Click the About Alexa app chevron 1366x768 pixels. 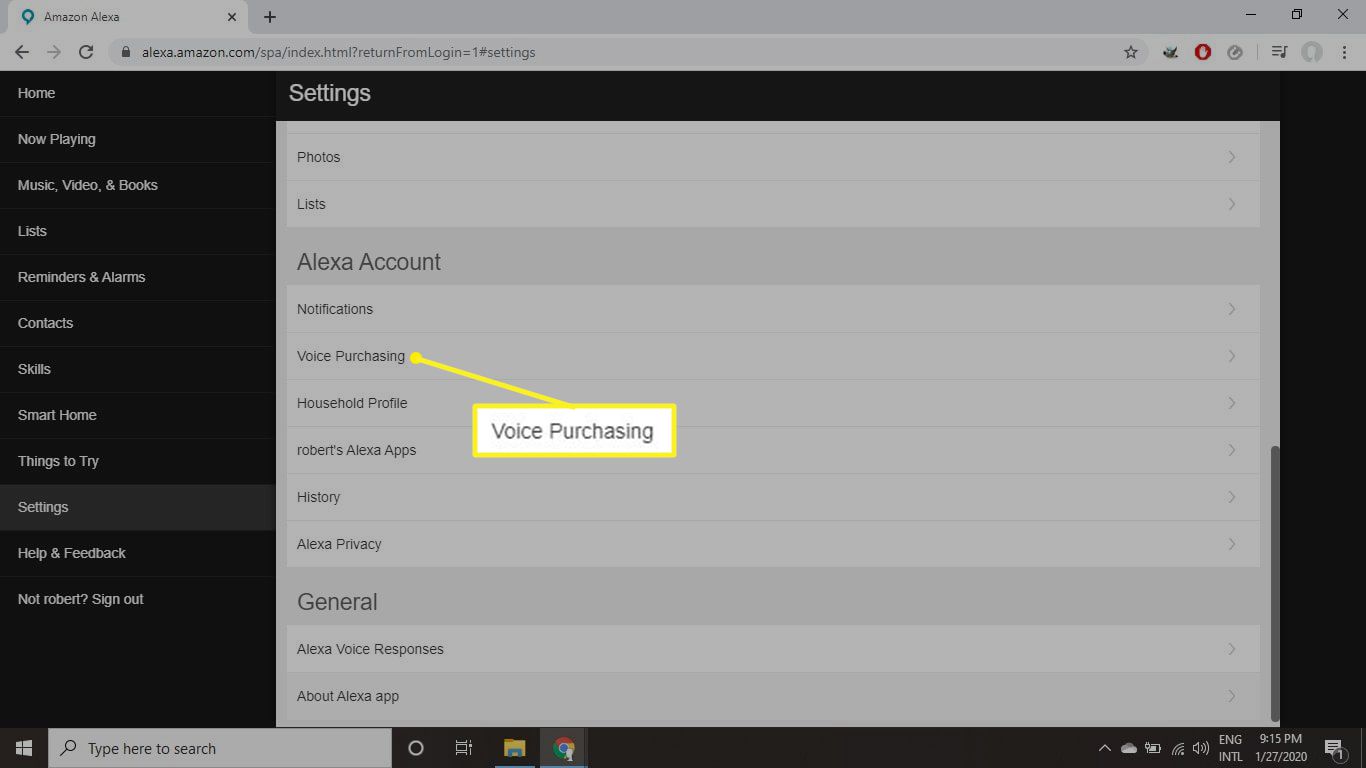point(1232,696)
